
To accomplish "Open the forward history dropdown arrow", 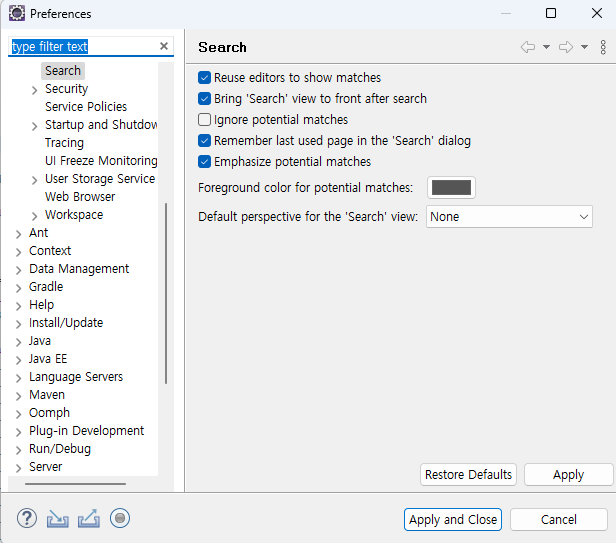I will 584,47.
